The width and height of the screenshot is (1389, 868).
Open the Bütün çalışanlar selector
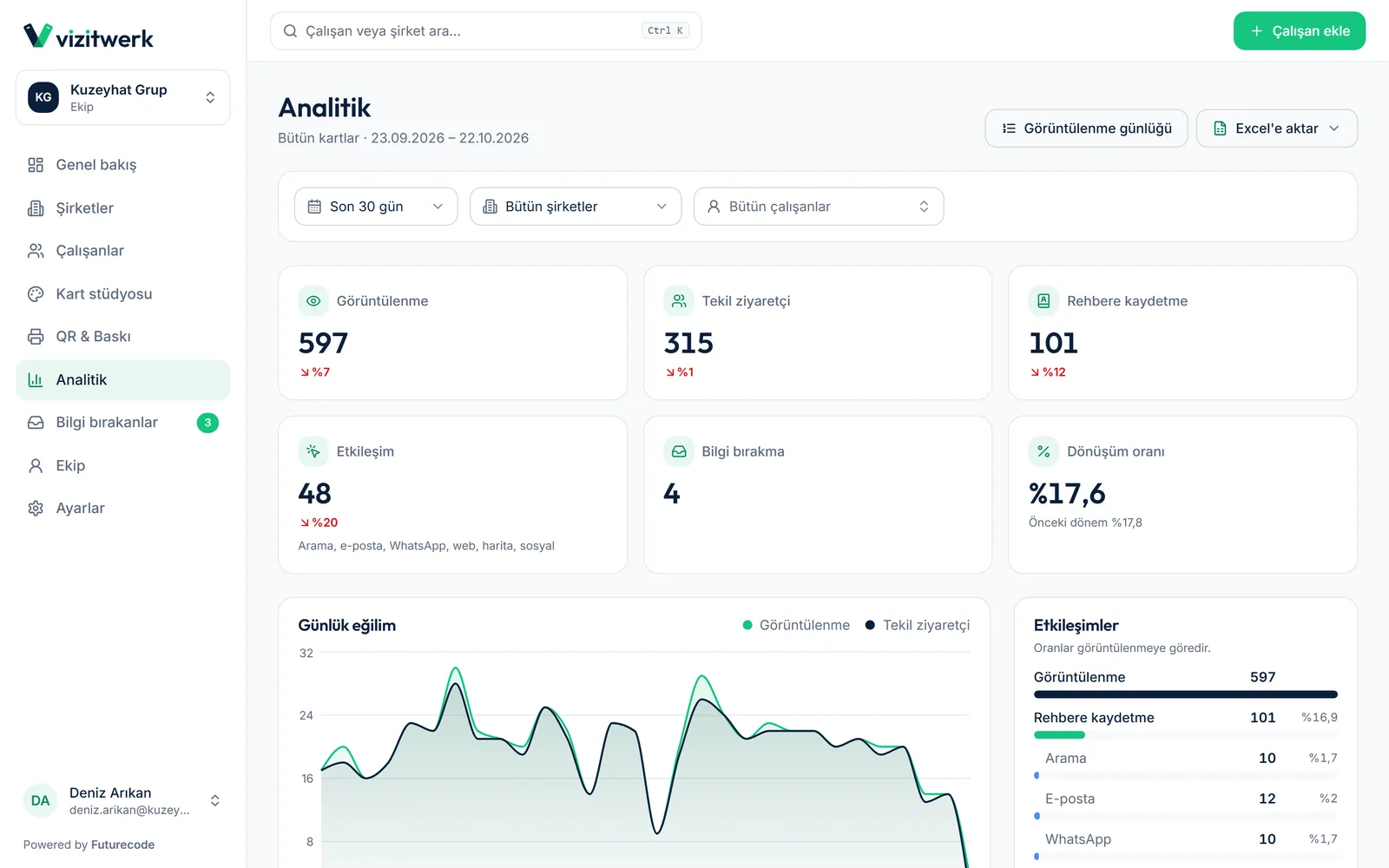pyautogui.click(x=819, y=207)
